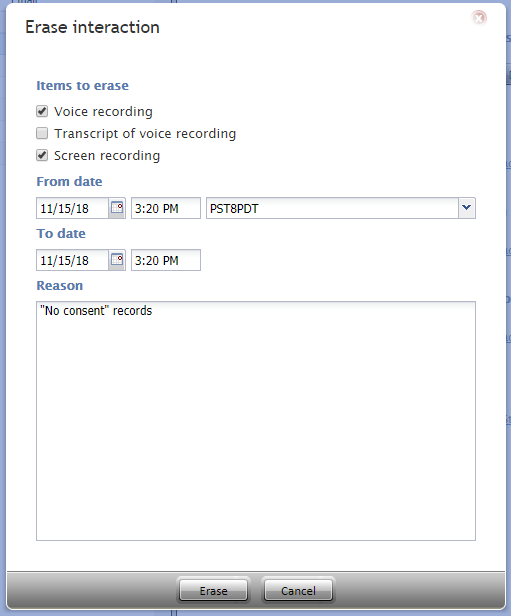Click the From time field 3:20 PM
The image size is (511, 616).
pyautogui.click(x=166, y=208)
